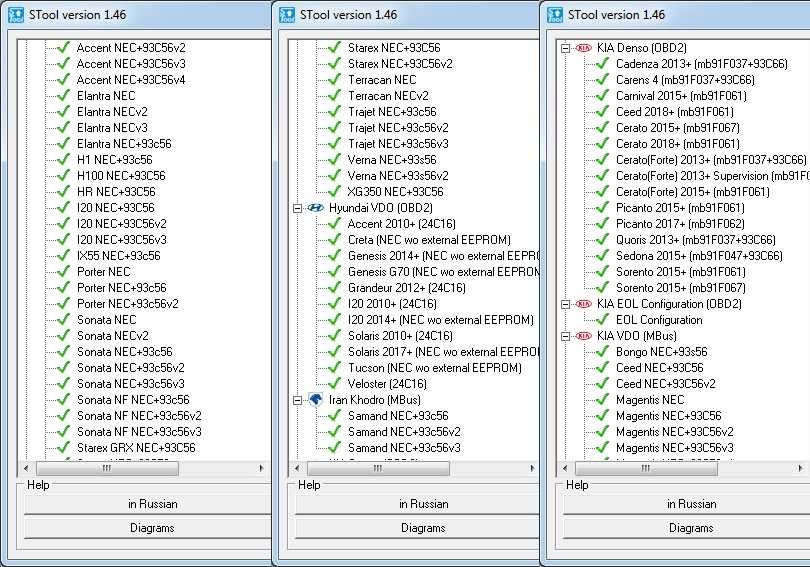810x567 pixels.
Task: Collapse the KIA EOL Configuration (OBD2) group
Action: (565, 304)
